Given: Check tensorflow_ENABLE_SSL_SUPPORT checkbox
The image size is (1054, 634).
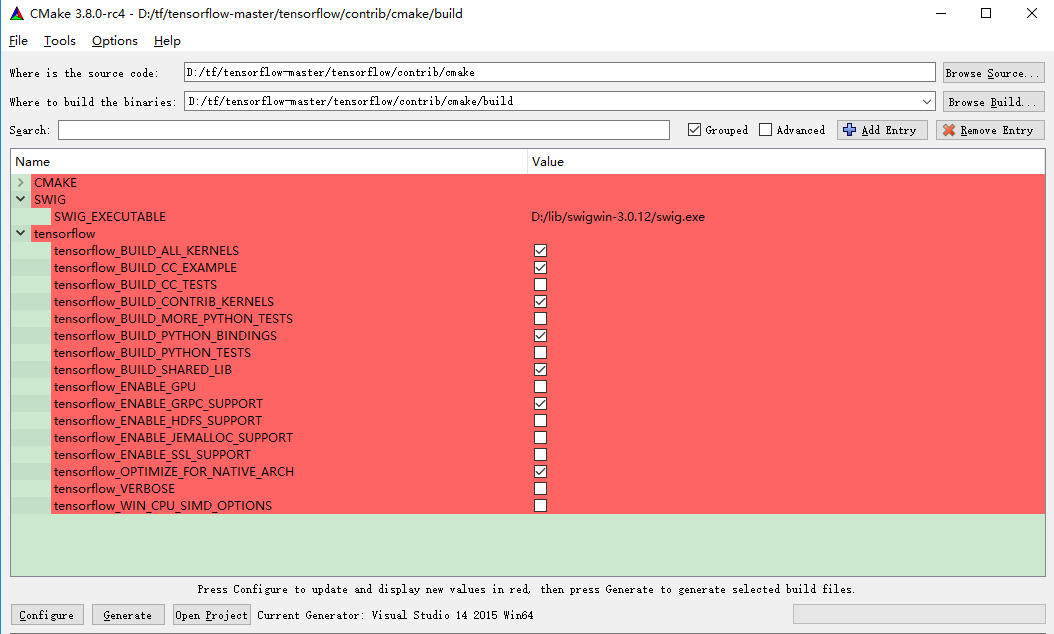Looking at the screenshot, I should click(540, 454).
